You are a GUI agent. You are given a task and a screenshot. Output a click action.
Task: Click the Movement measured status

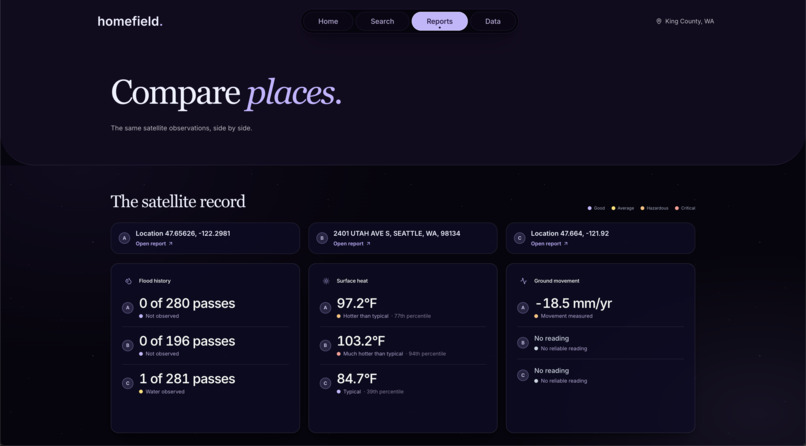[566, 317]
